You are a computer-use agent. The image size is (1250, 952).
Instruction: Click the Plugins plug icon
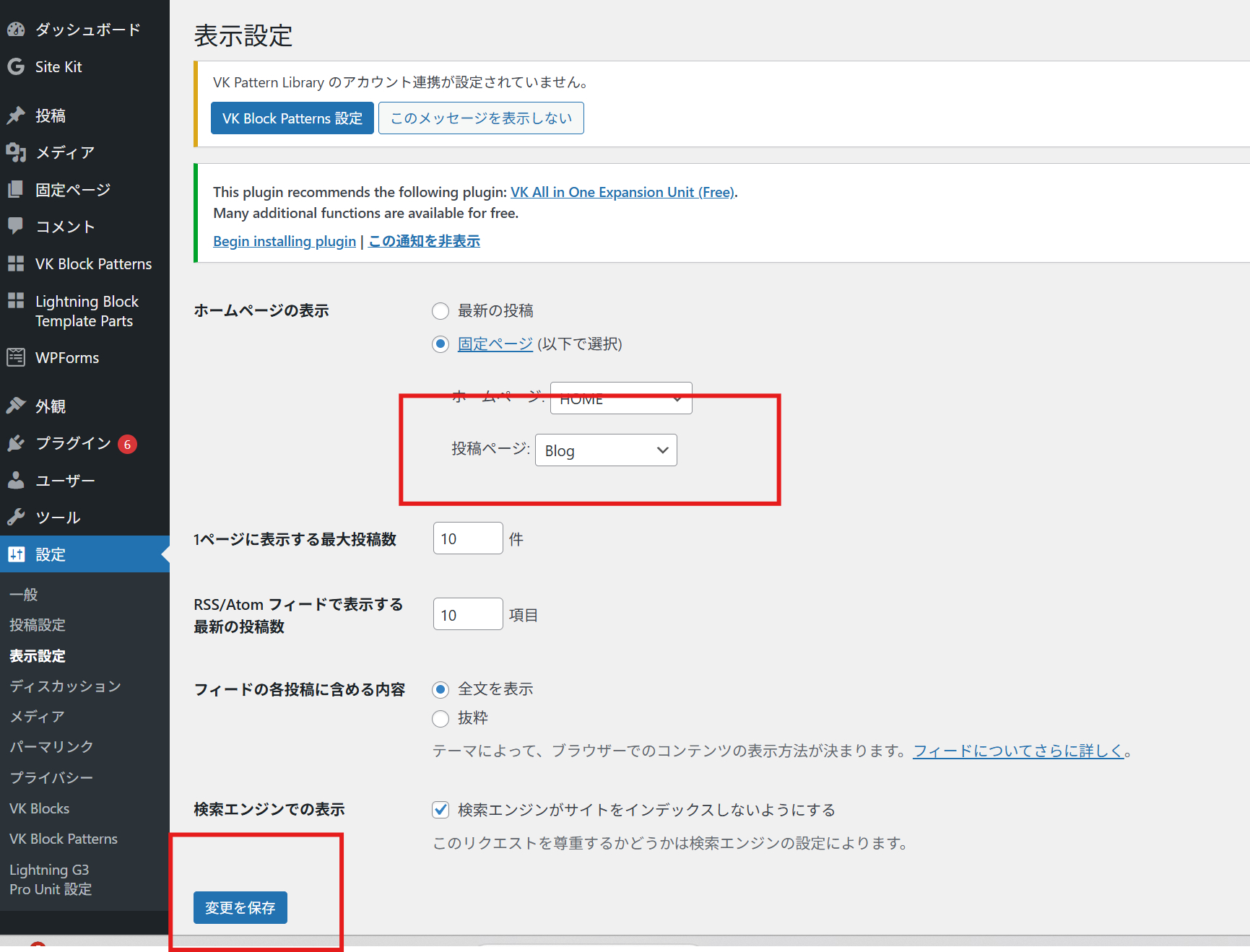[16, 443]
